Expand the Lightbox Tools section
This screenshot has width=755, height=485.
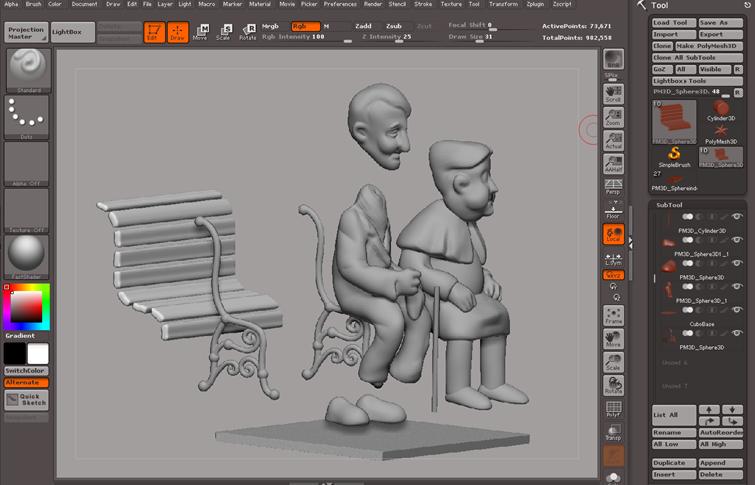point(680,80)
